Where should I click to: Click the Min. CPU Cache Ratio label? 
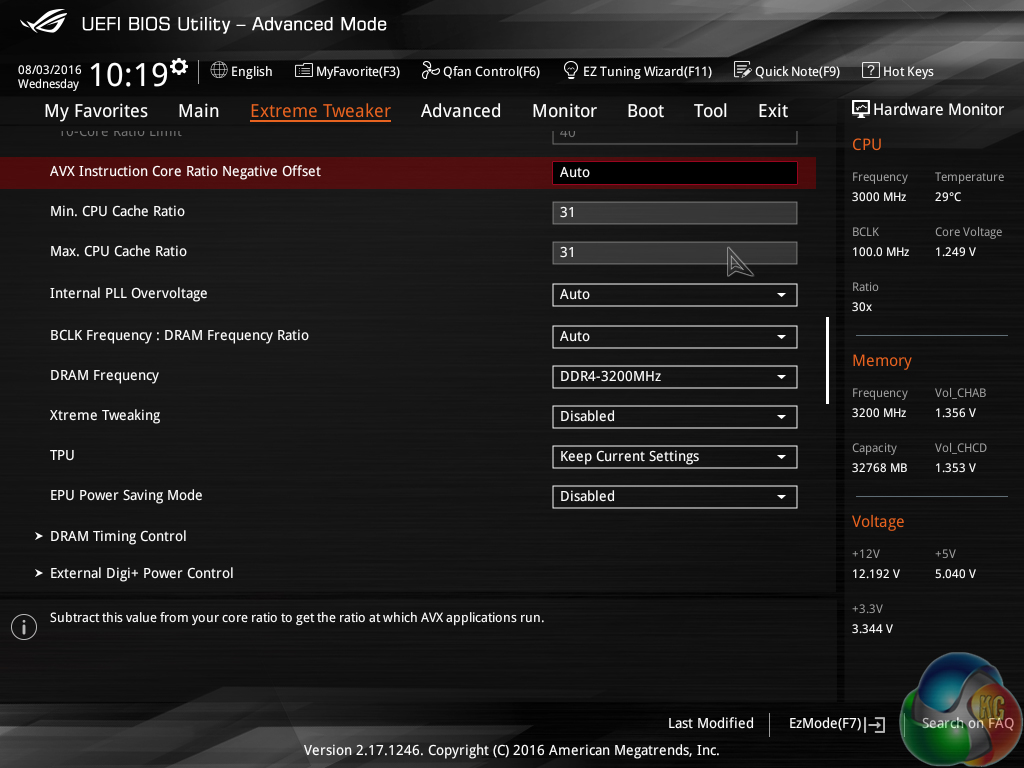point(118,212)
